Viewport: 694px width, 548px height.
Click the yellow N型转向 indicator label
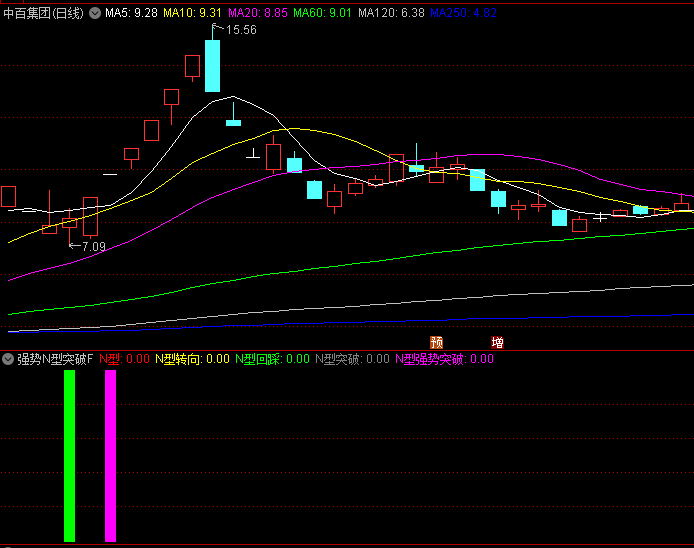coord(177,359)
